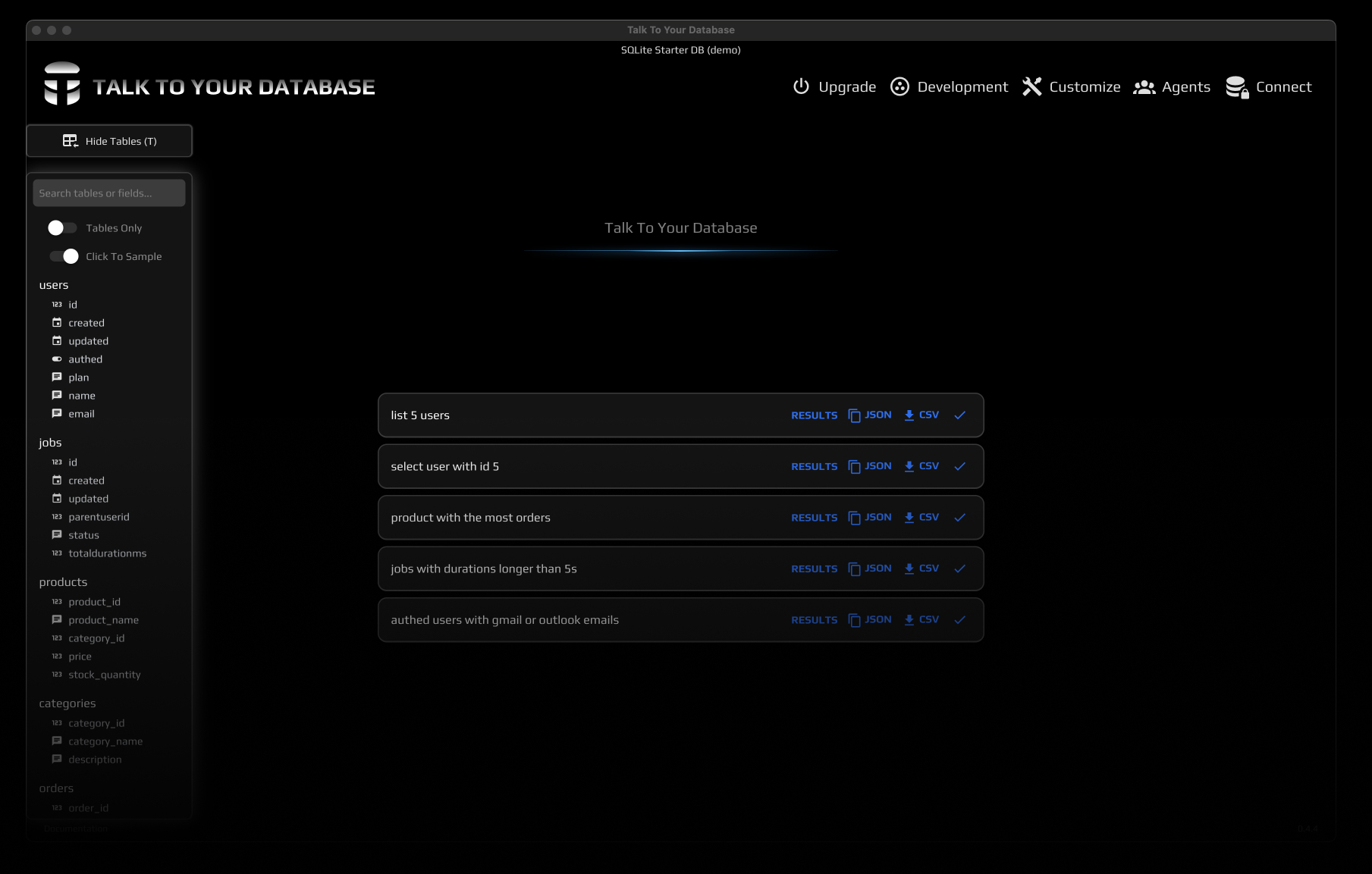Select the products table heading
This screenshot has width=1372, height=874.
63,582
